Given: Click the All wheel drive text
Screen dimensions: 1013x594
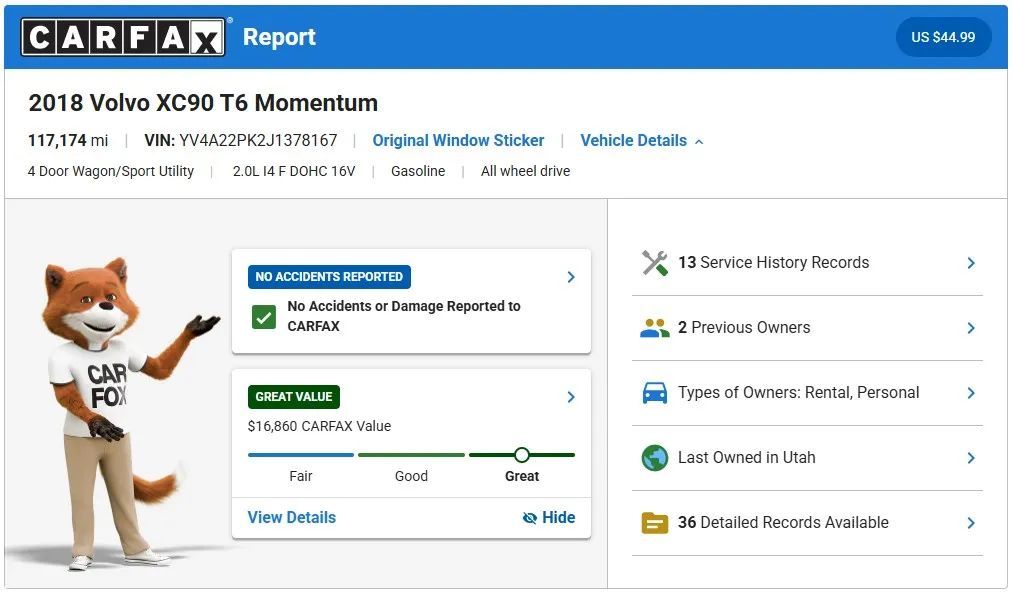Looking at the screenshot, I should (525, 171).
